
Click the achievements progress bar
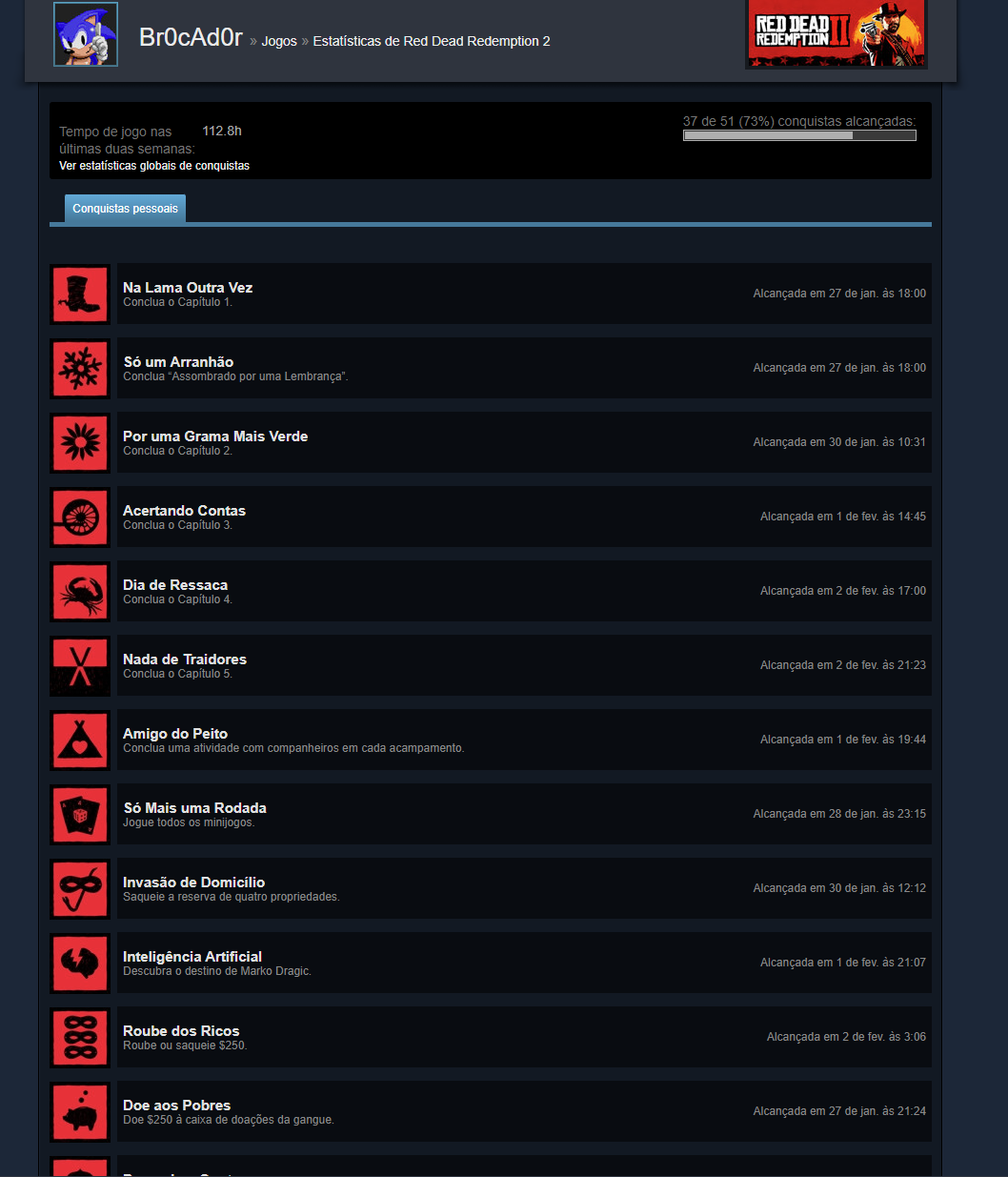pyautogui.click(x=798, y=134)
